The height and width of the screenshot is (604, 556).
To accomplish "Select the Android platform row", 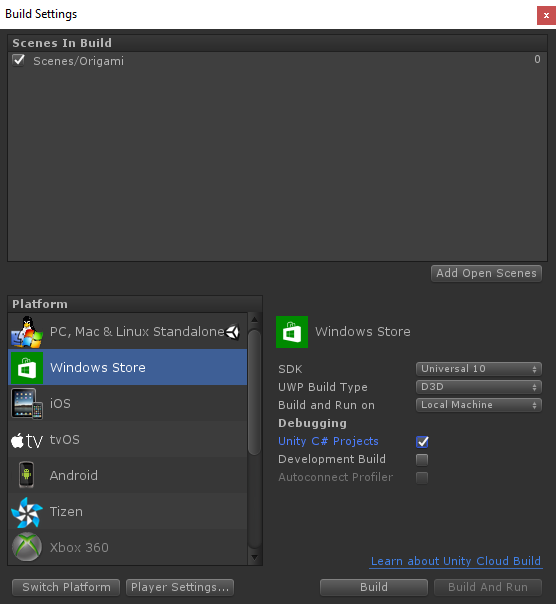I will [128, 475].
